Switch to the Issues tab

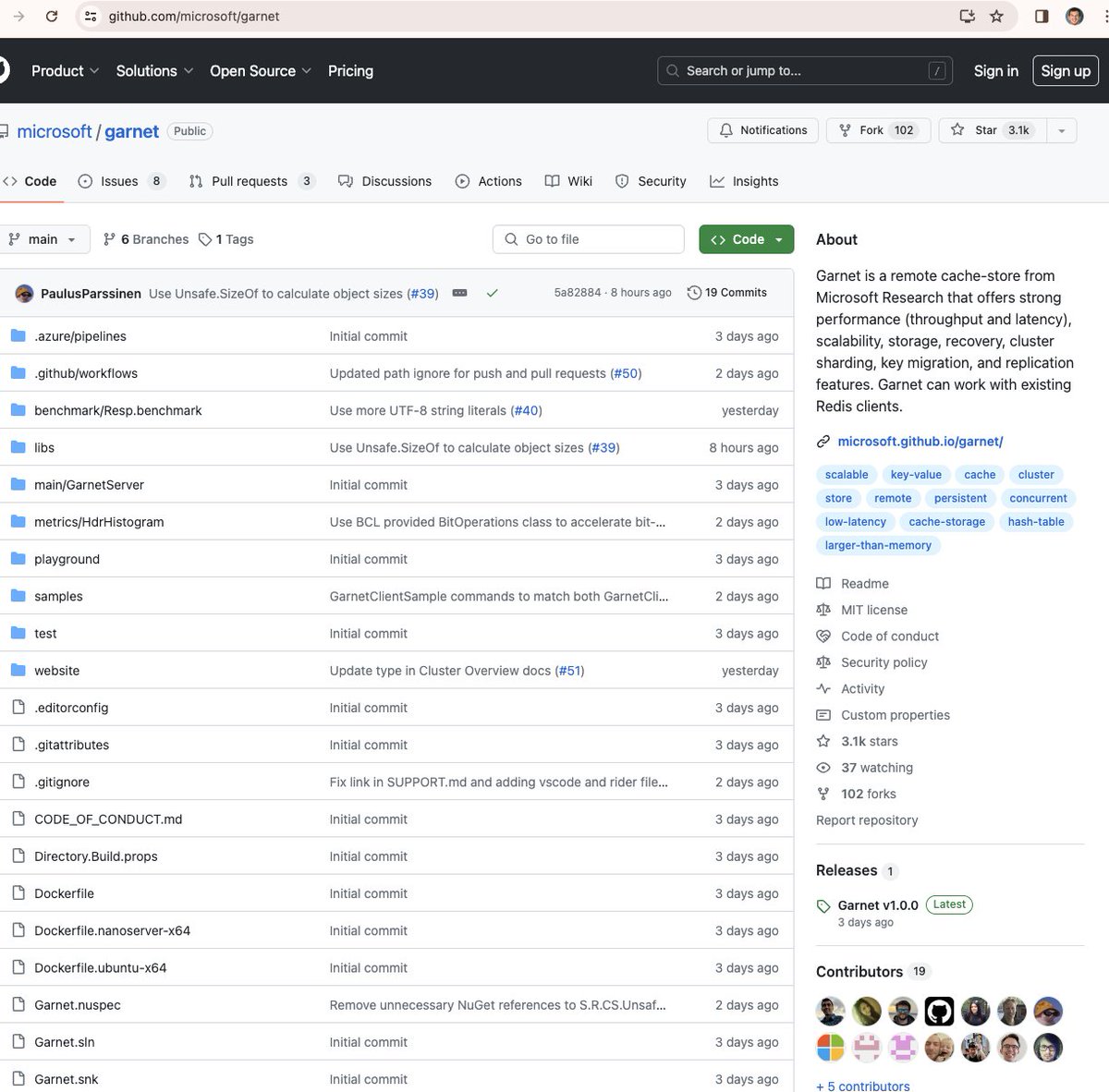(x=122, y=181)
